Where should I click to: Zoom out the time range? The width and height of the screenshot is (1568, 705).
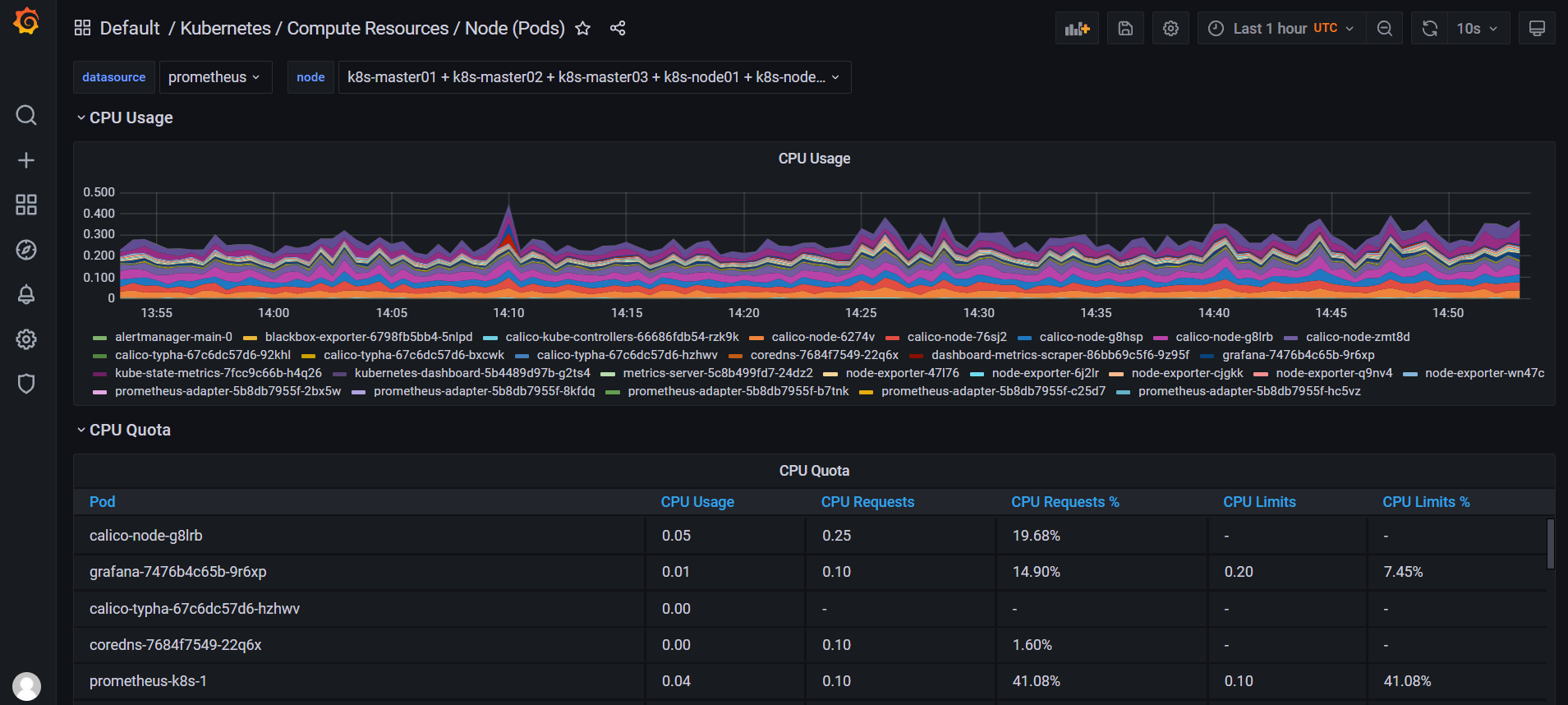(1385, 29)
